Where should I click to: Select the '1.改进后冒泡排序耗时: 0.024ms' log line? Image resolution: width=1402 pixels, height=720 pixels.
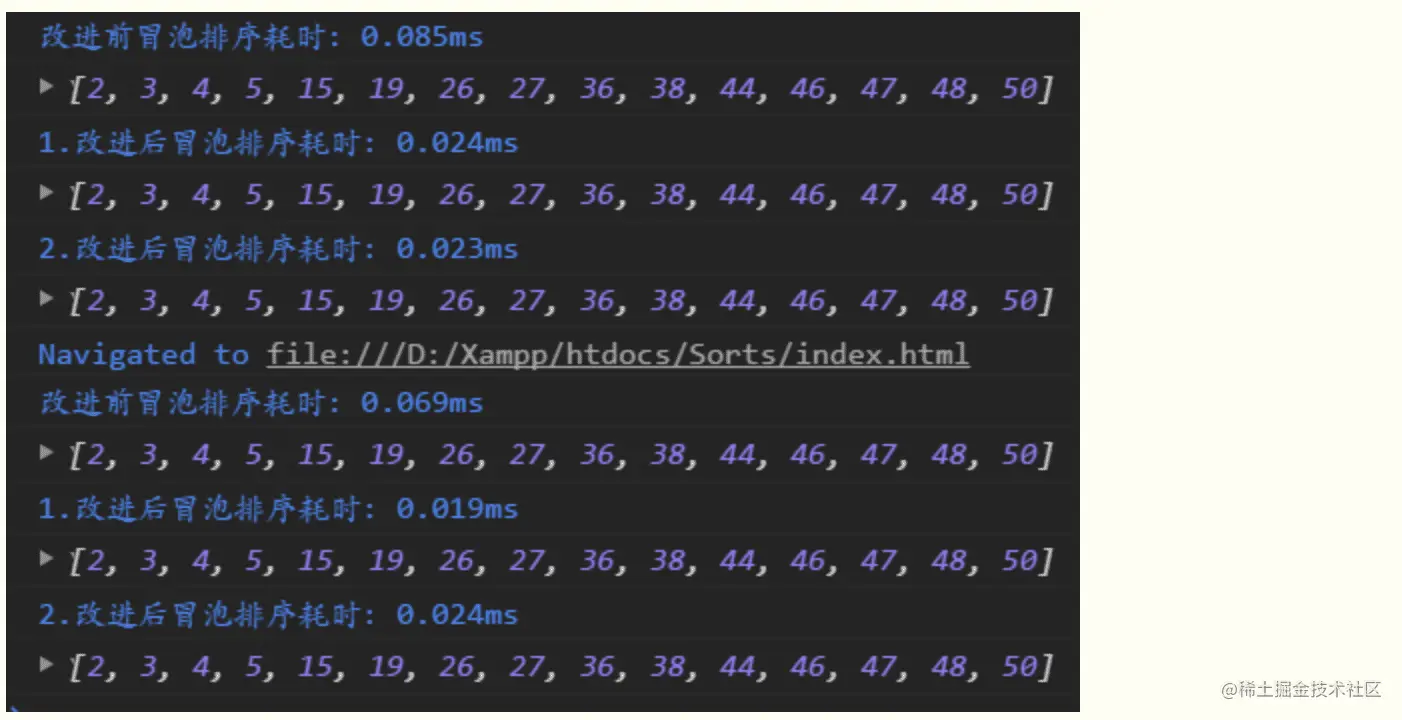point(278,143)
